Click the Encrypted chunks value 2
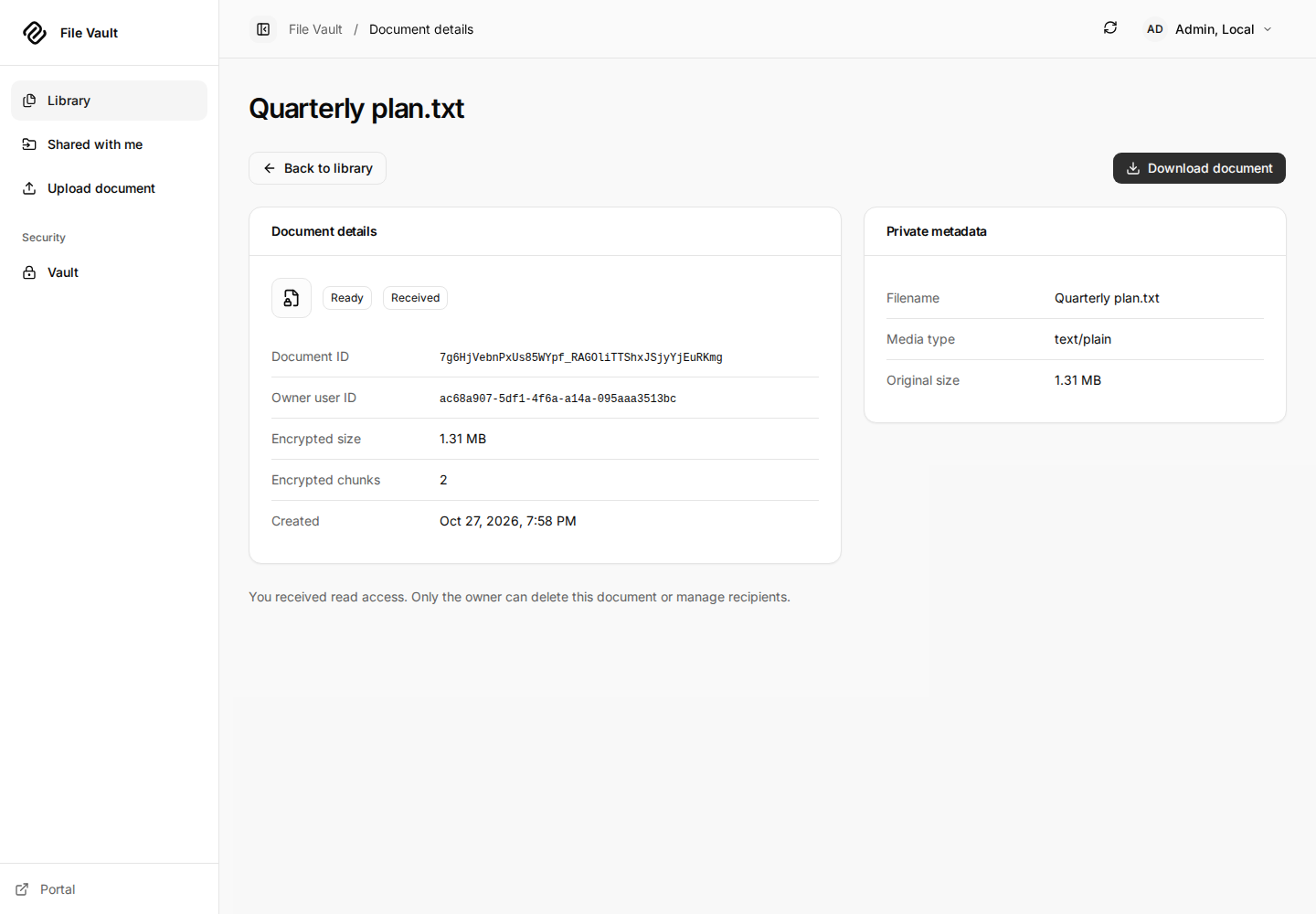Viewport: 1316px width, 914px height. pos(443,480)
